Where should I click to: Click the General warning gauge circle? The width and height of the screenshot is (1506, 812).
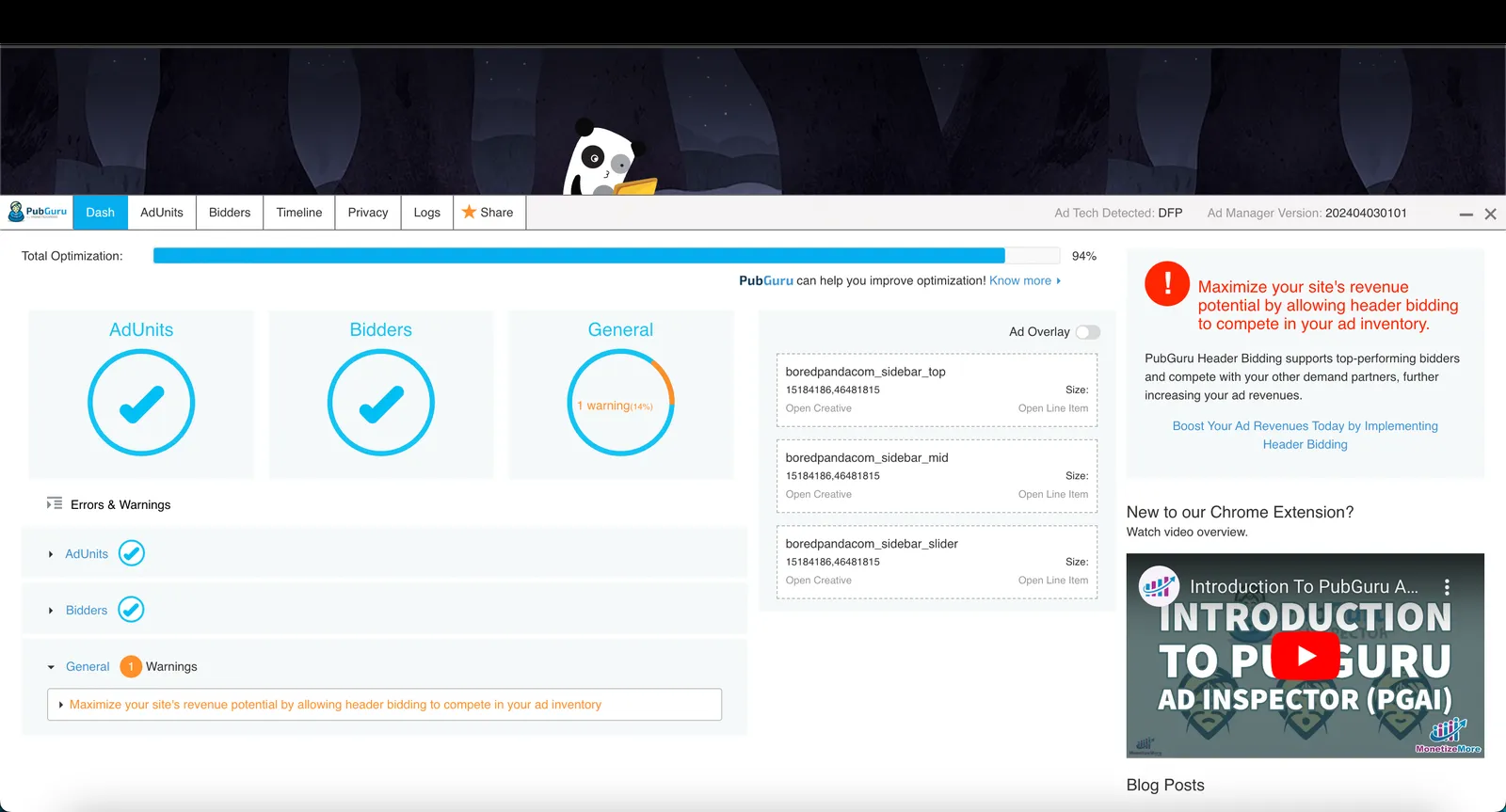621,403
